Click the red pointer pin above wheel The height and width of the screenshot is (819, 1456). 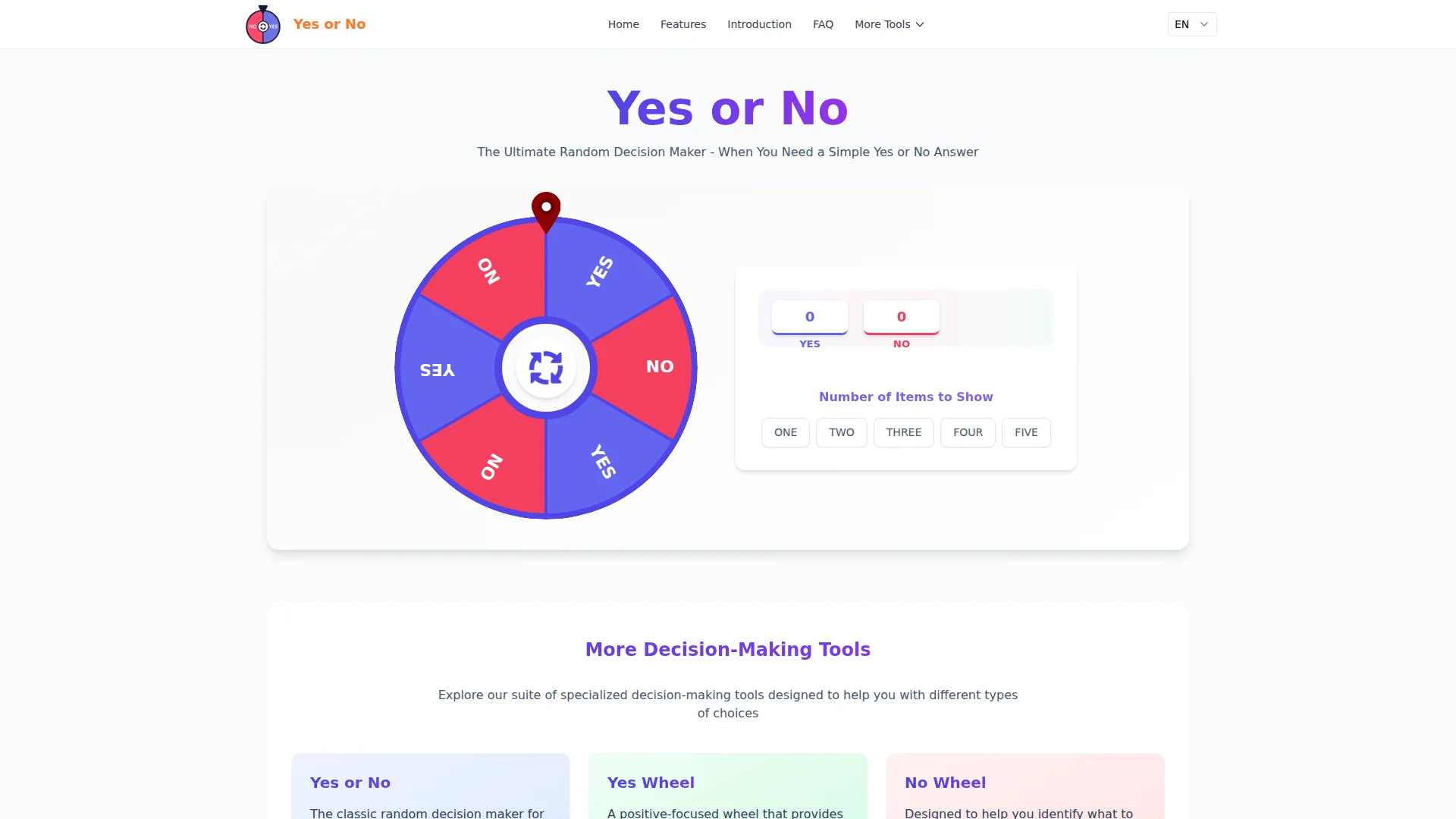[x=546, y=209]
